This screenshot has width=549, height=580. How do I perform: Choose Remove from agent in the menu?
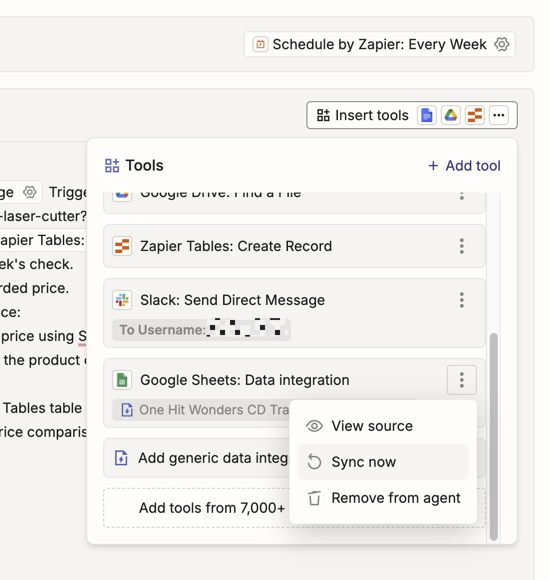pos(383,498)
